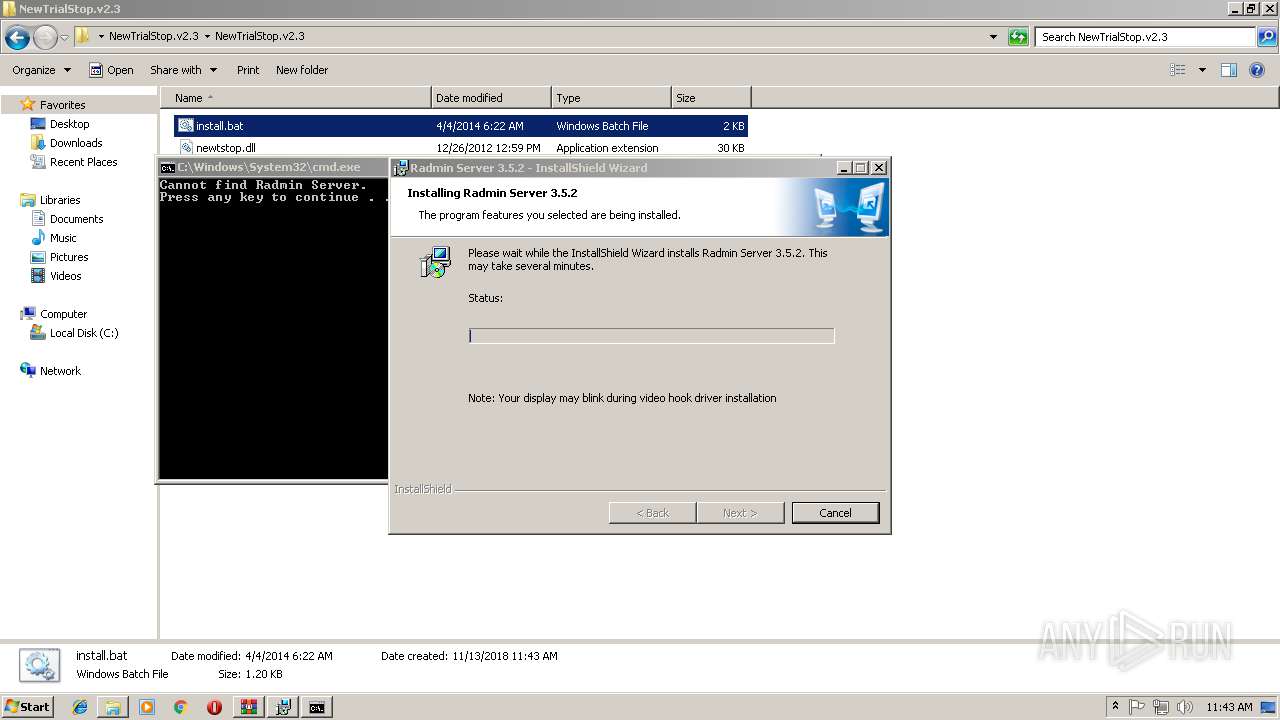This screenshot has width=1280, height=720.
Task: Select Favorites in the navigation pane
Action: point(62,105)
